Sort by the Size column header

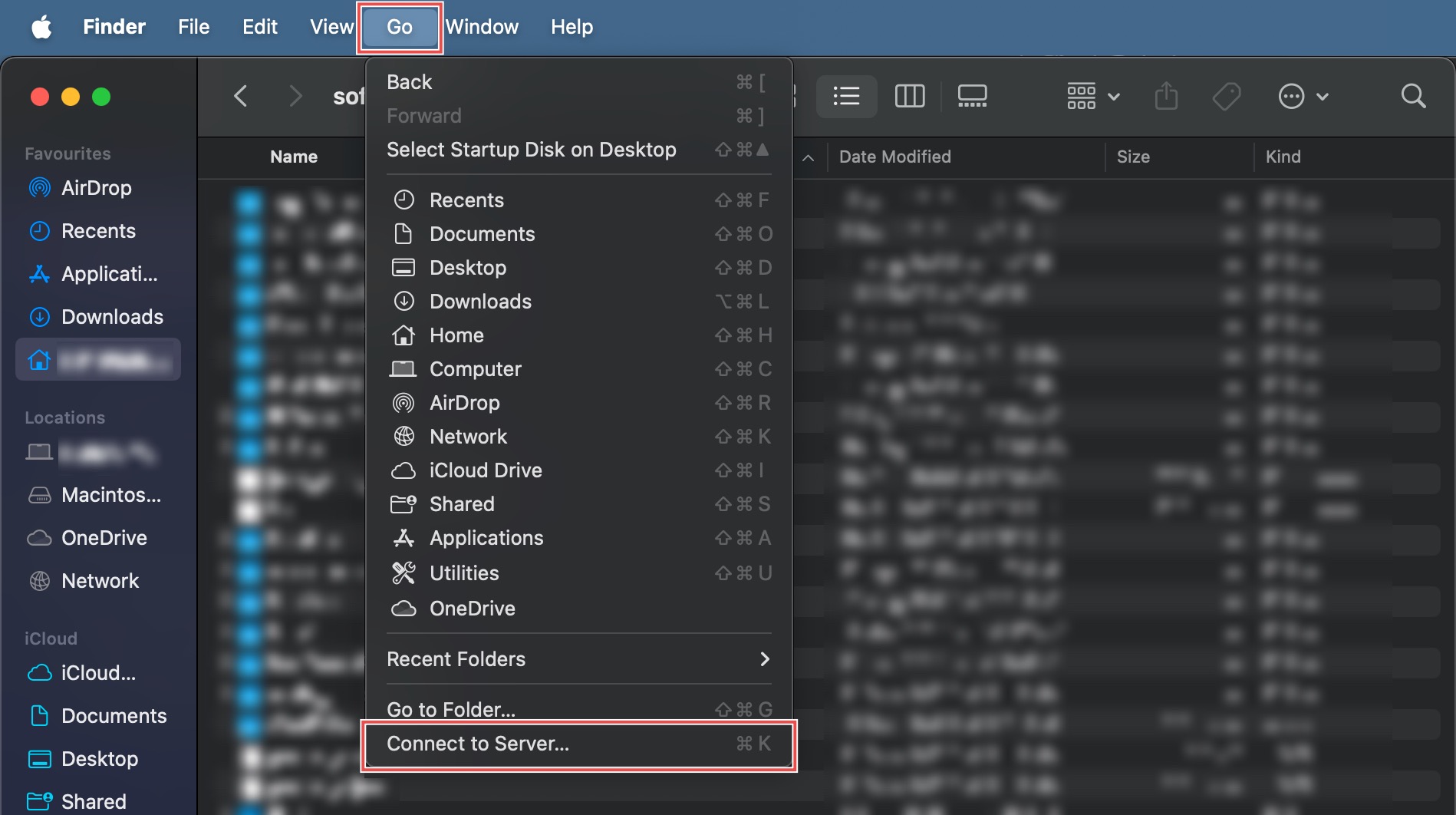pos(1132,157)
